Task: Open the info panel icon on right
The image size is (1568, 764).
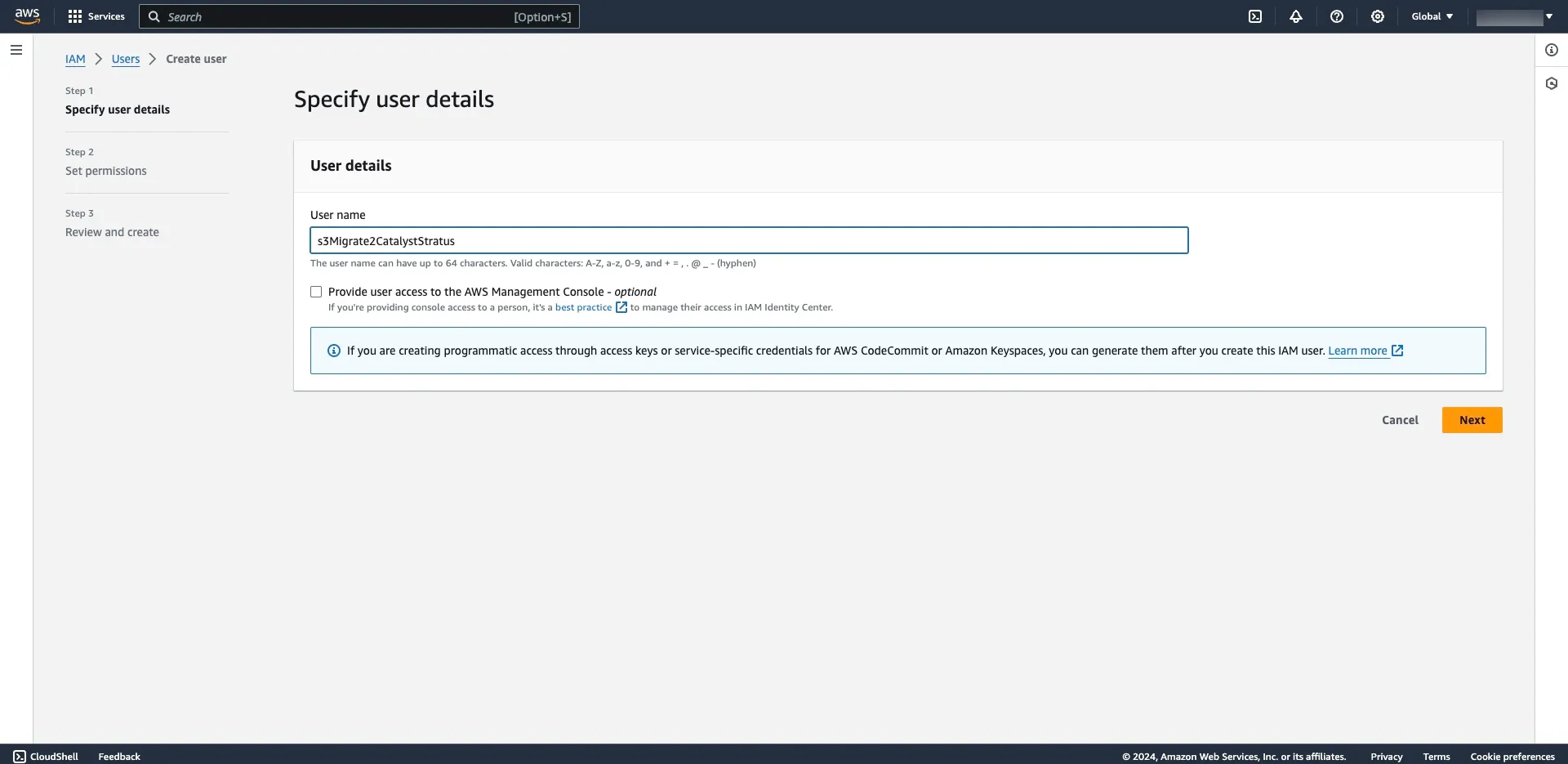Action: coord(1552,50)
